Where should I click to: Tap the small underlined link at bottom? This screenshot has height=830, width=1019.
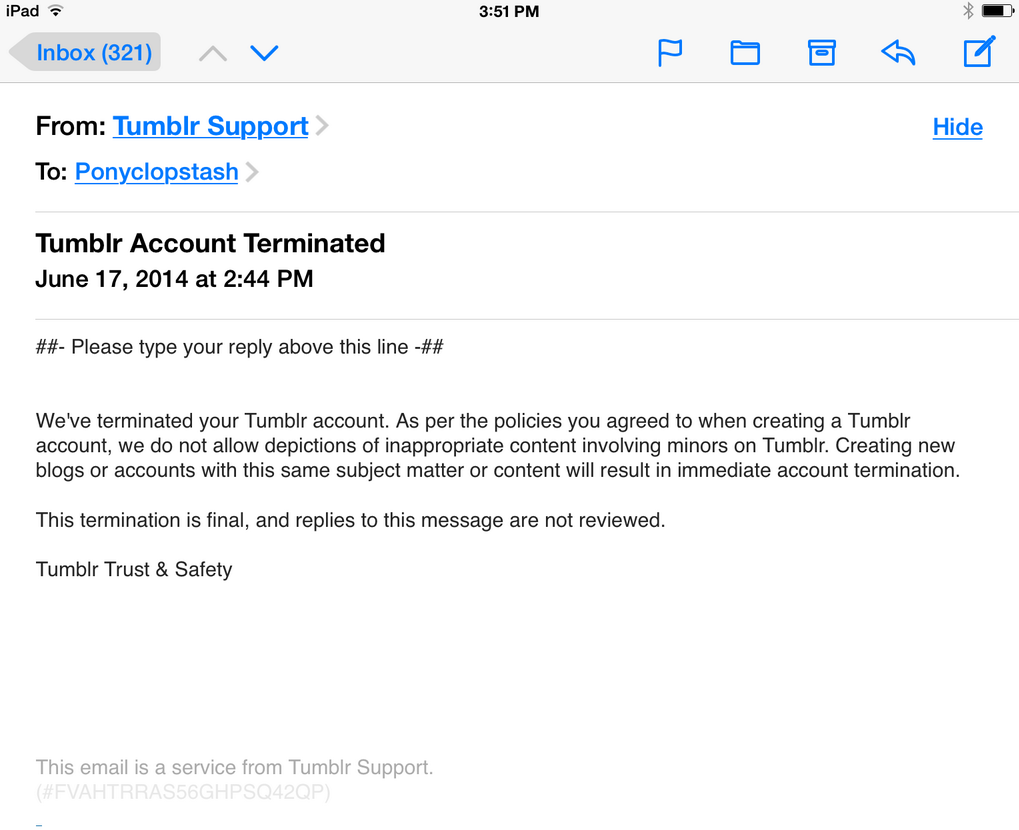pos(39,825)
